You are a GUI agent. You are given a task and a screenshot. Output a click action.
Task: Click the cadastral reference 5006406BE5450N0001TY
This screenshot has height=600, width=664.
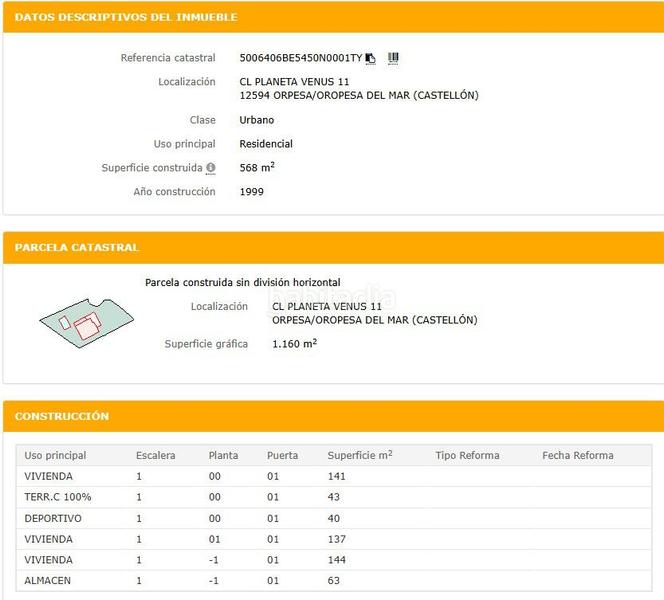(301, 58)
